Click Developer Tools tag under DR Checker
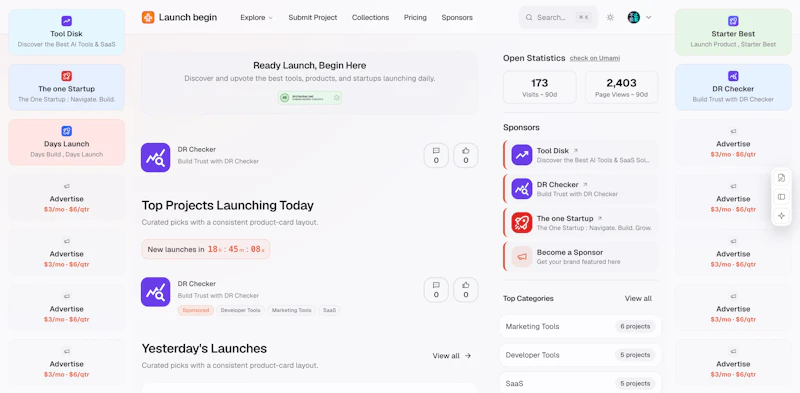Viewport: 800px width, 393px height. pos(241,310)
